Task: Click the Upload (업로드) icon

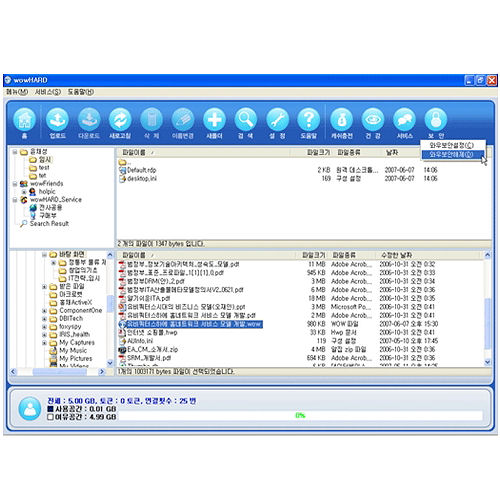Action: pos(57,120)
